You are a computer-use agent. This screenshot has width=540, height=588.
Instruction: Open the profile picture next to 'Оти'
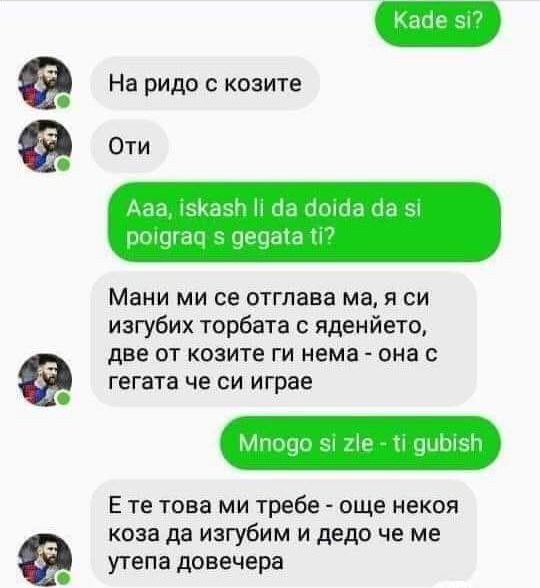[45, 146]
